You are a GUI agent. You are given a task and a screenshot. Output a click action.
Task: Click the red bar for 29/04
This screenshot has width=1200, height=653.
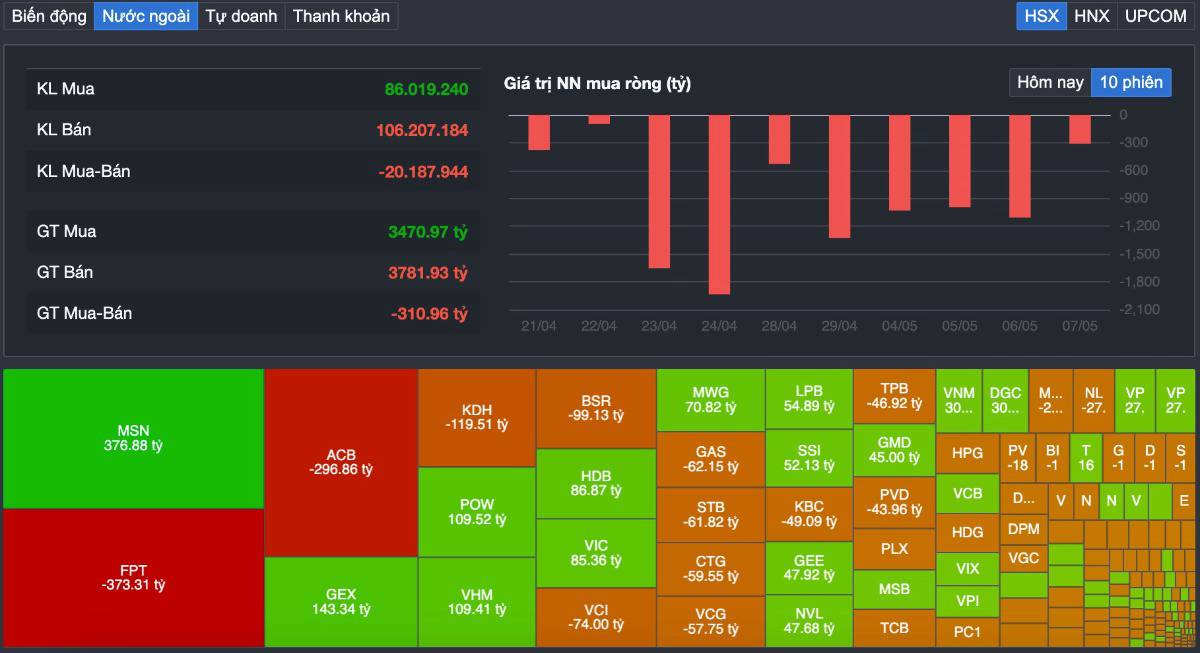point(839,177)
